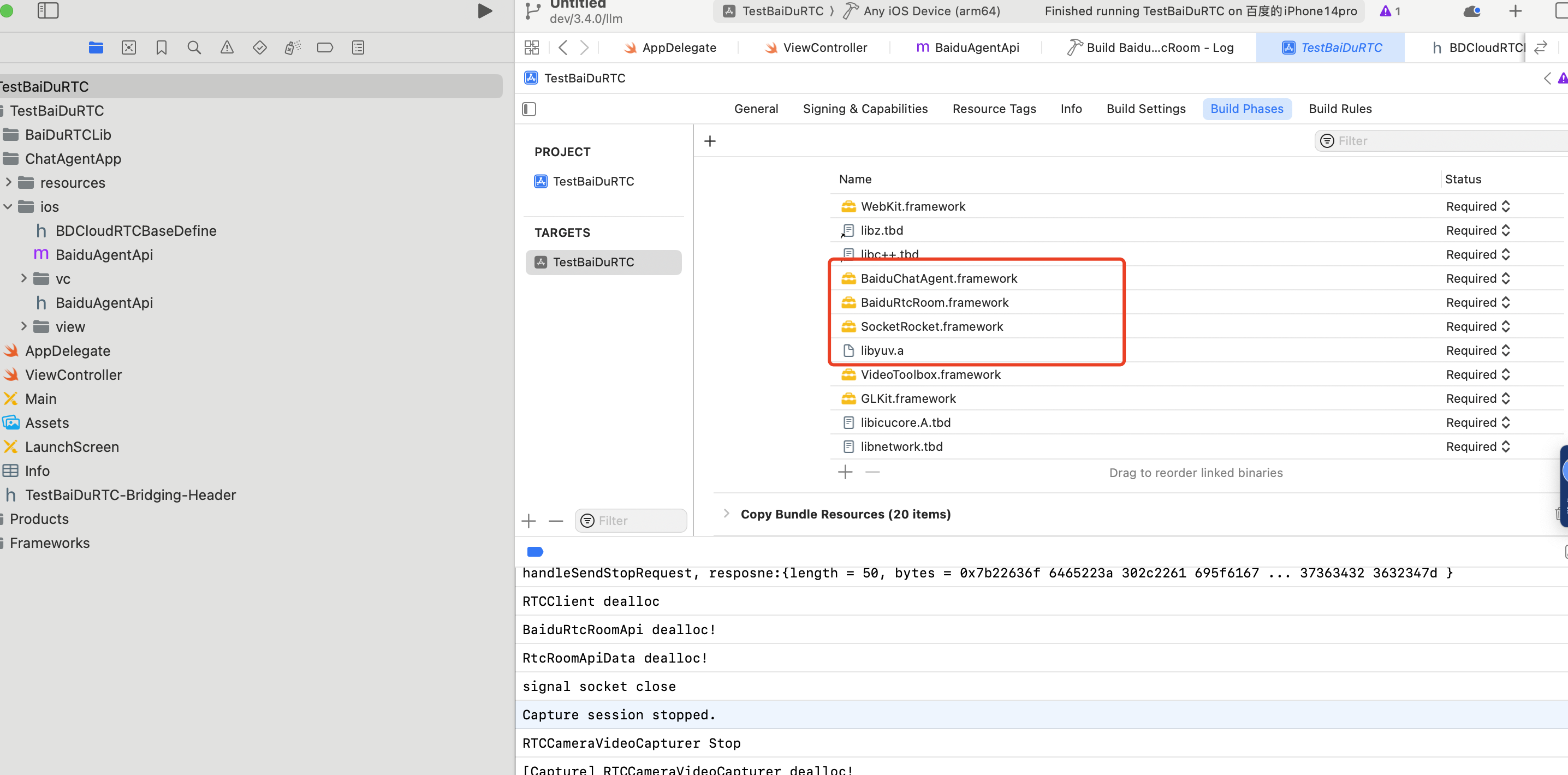Open the Debug navigator spray icon

293,47
